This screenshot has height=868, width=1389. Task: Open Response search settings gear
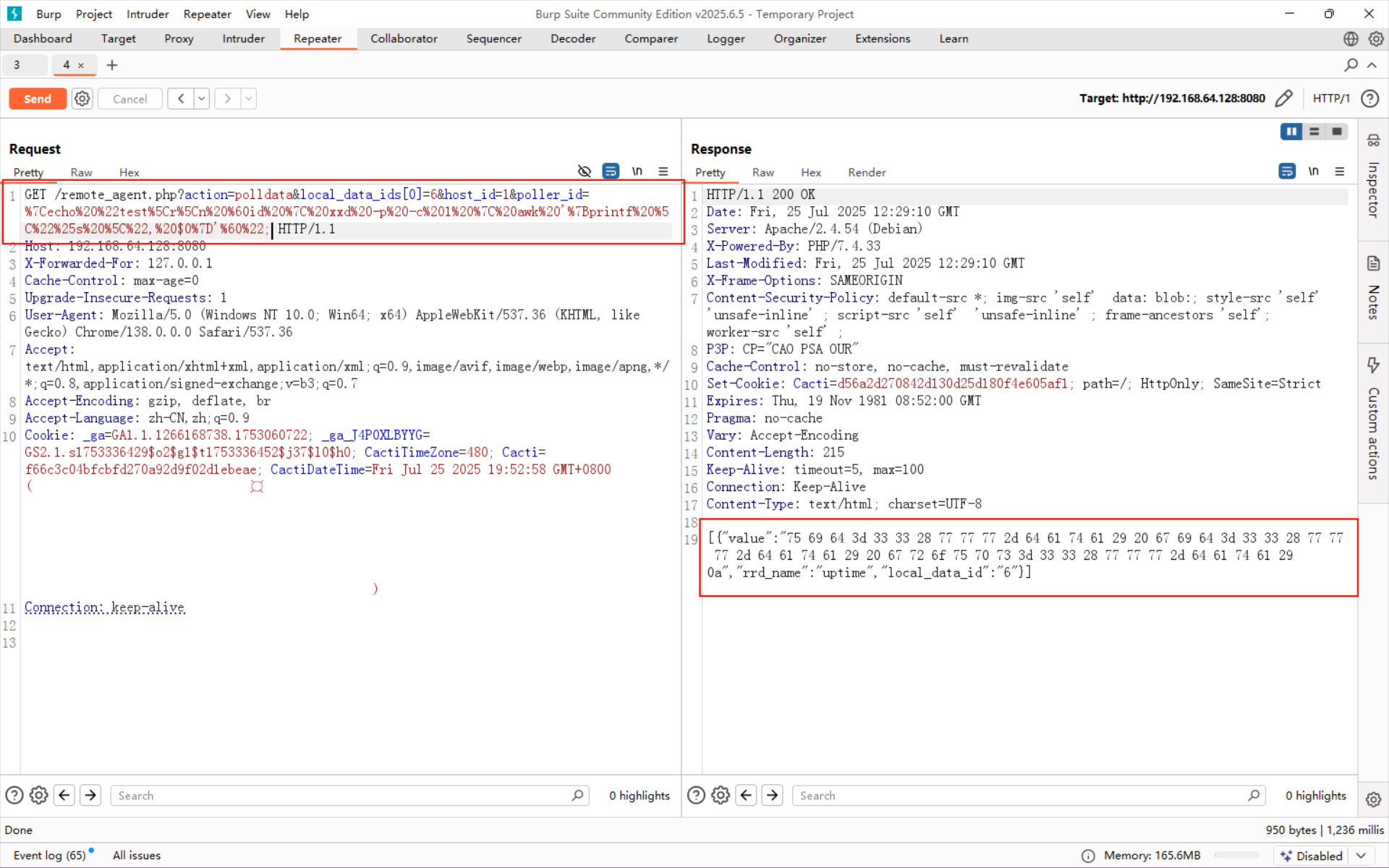pyautogui.click(x=721, y=796)
